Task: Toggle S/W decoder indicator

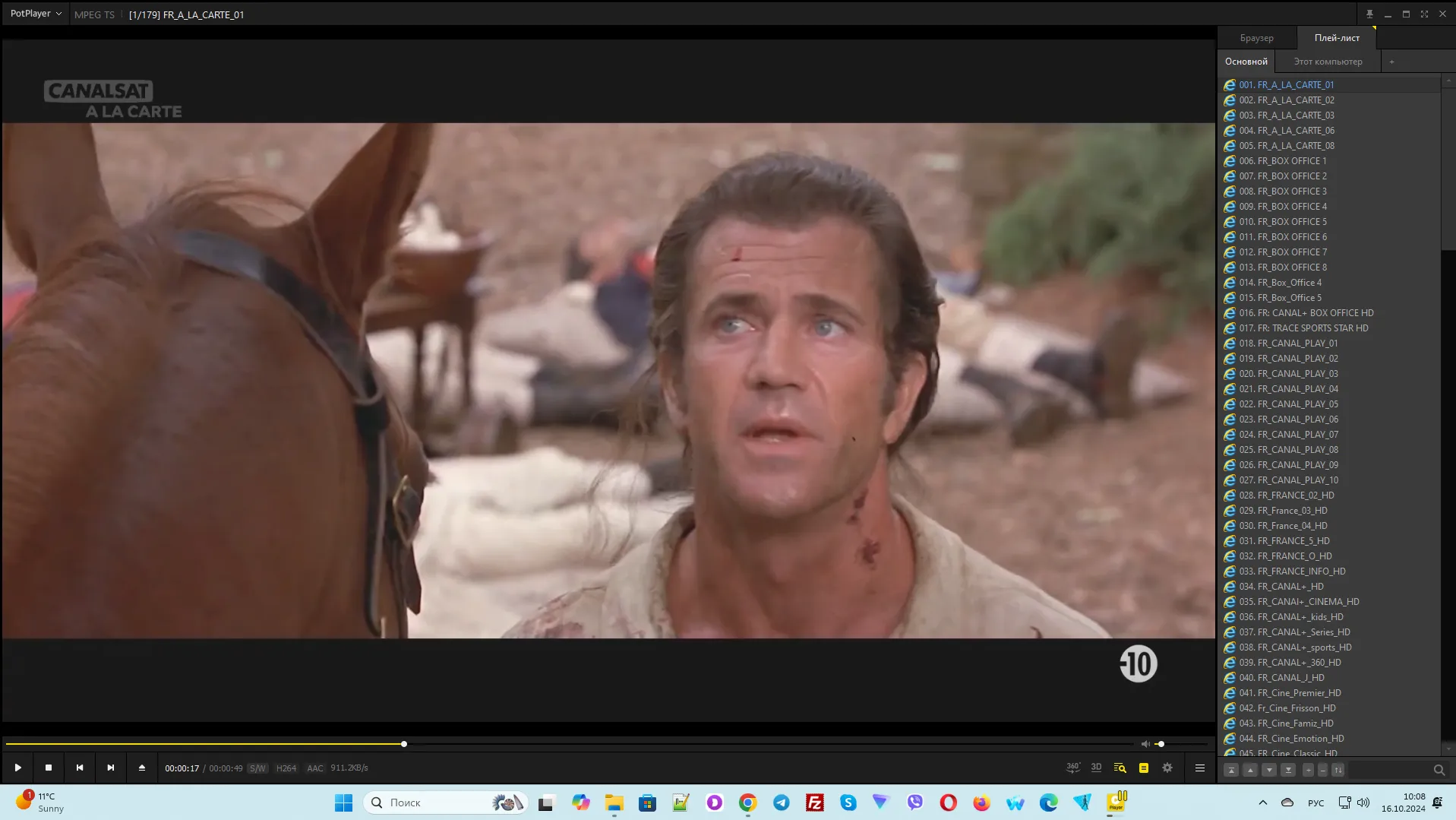Action: (x=257, y=768)
